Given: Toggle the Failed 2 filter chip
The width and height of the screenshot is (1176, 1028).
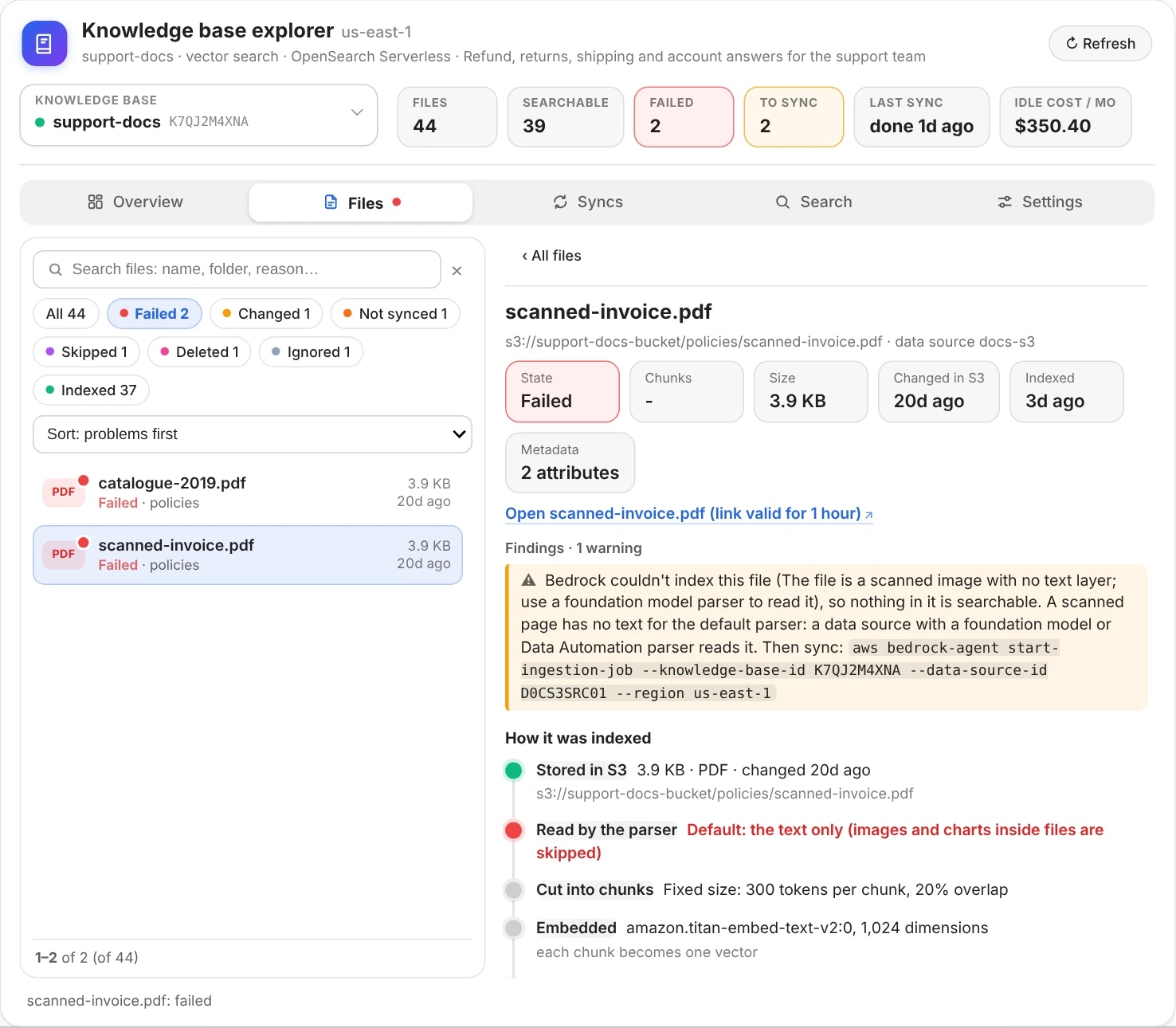Looking at the screenshot, I should [x=155, y=314].
